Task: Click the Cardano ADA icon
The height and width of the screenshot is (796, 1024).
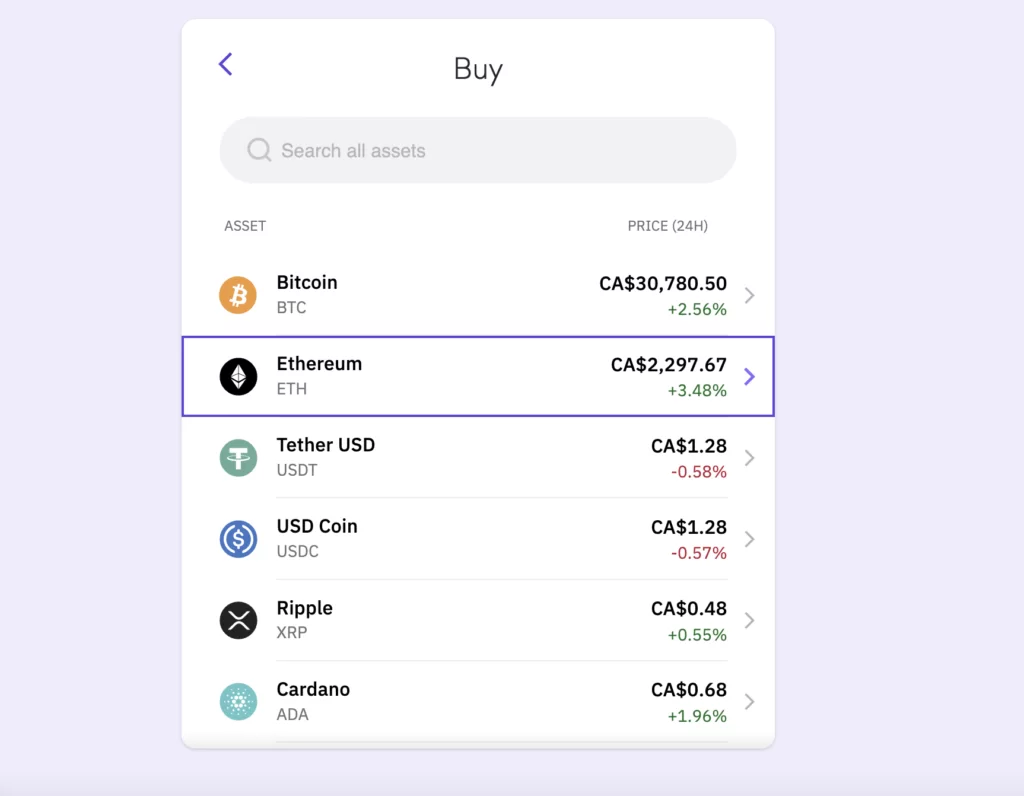Action: (237, 701)
